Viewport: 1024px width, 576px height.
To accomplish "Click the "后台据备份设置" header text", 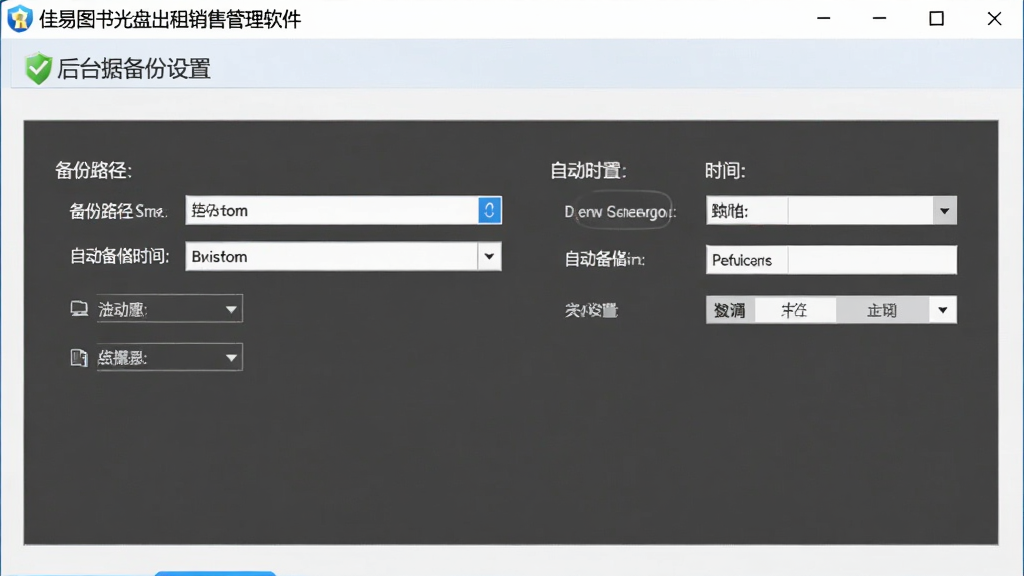I will pyautogui.click(x=134, y=69).
